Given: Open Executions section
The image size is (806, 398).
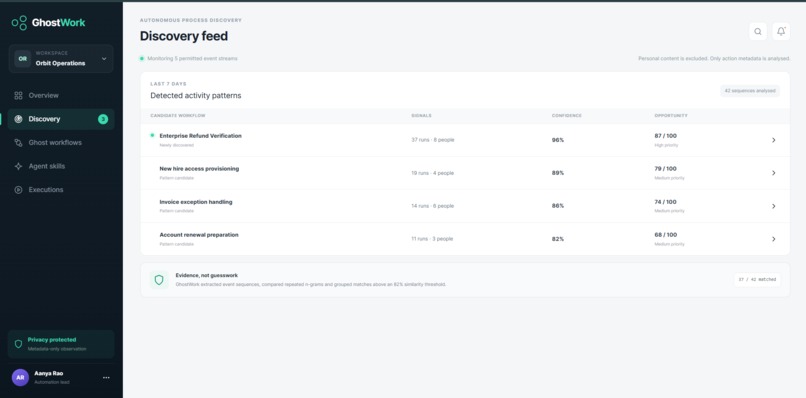Looking at the screenshot, I should click(61, 190).
